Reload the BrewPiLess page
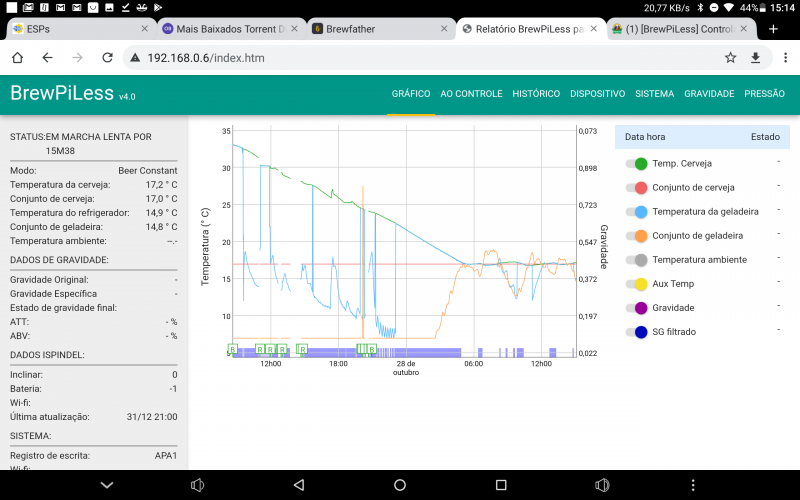The width and height of the screenshot is (800, 500). (x=107, y=58)
